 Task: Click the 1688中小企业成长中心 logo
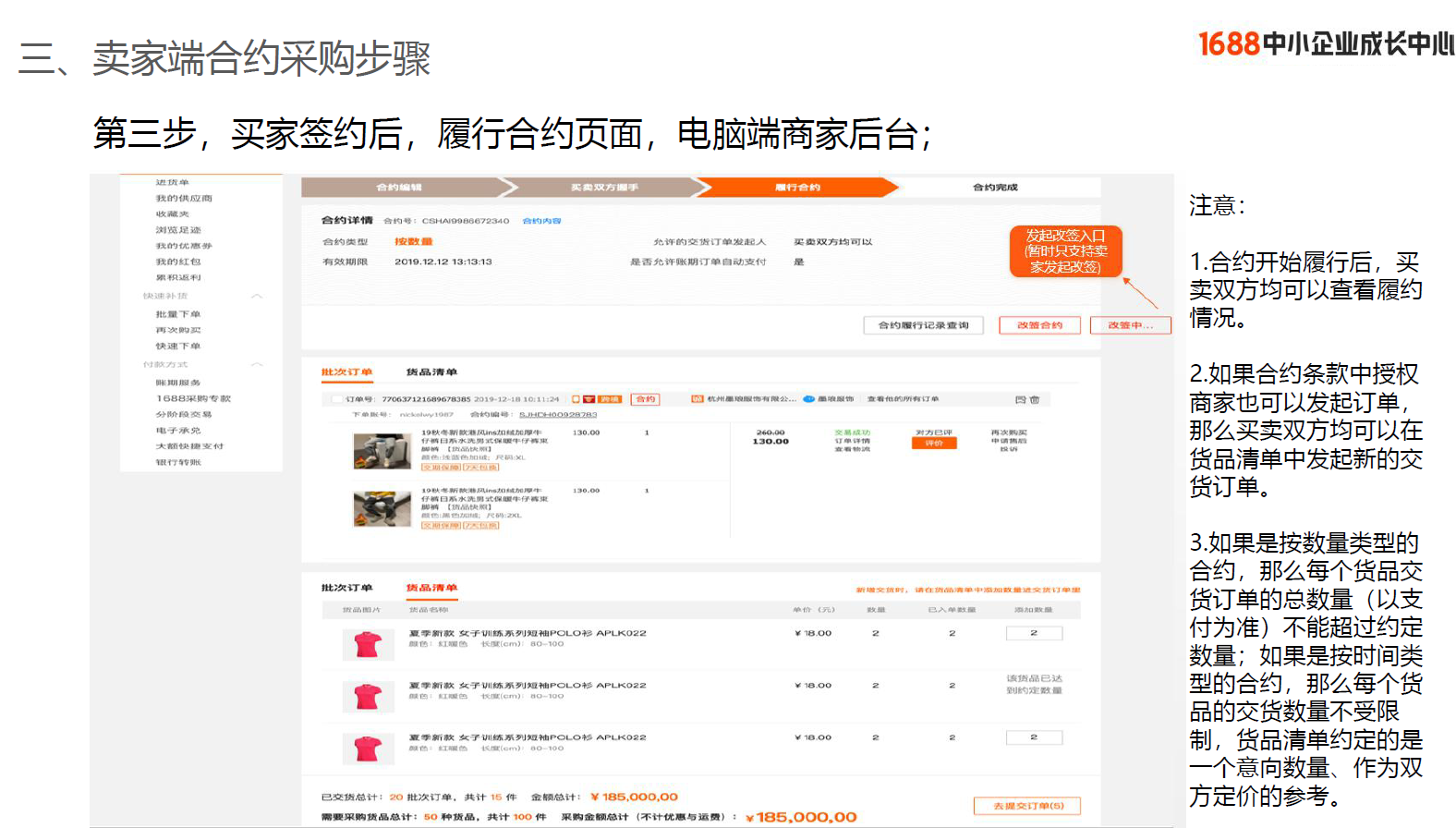(1326, 43)
